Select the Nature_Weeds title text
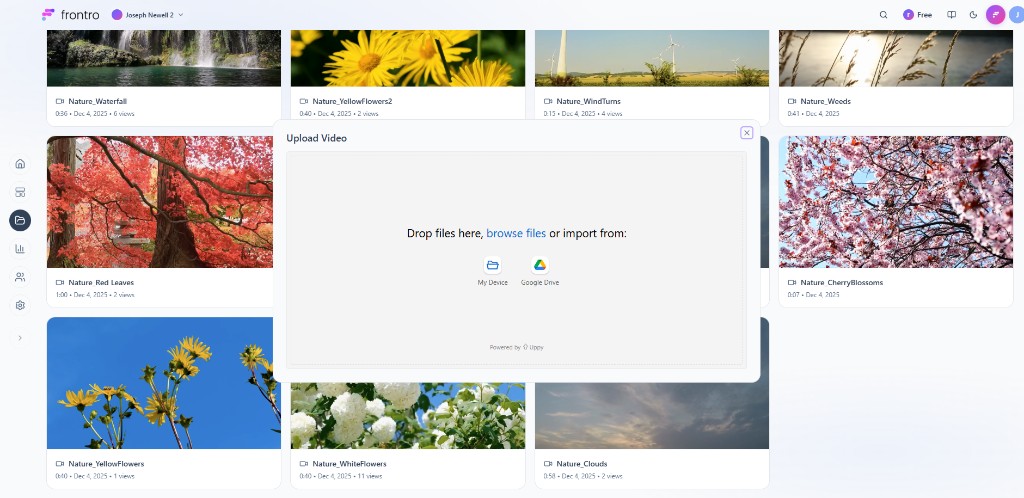1024x498 pixels. 825,101
